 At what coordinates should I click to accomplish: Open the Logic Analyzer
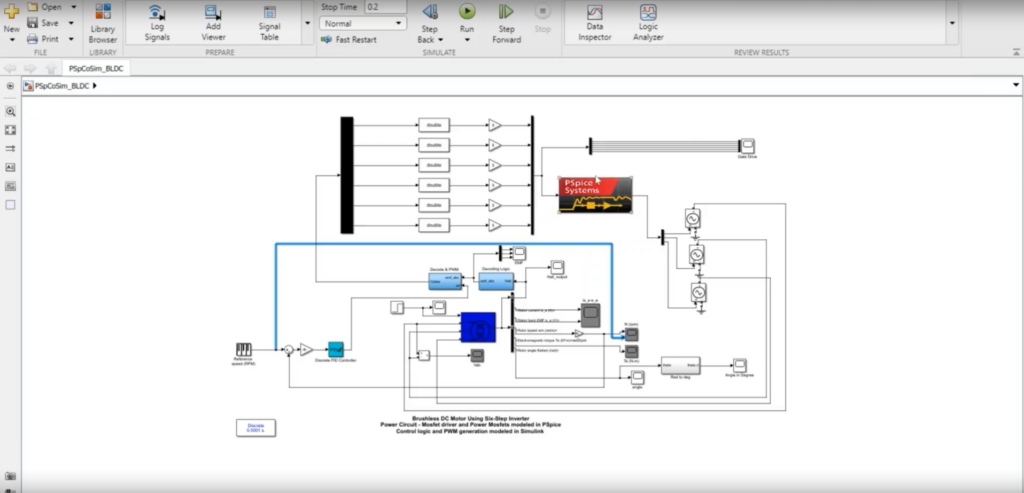click(648, 23)
